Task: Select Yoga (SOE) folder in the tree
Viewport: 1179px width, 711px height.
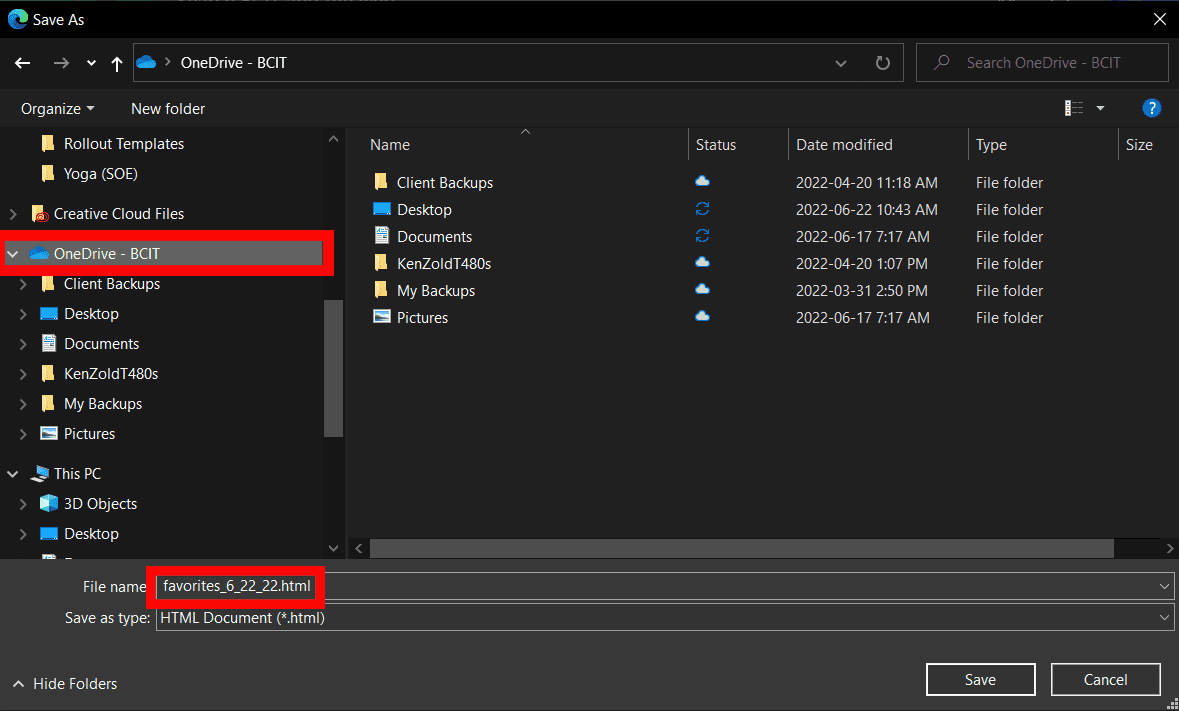Action: tap(101, 174)
